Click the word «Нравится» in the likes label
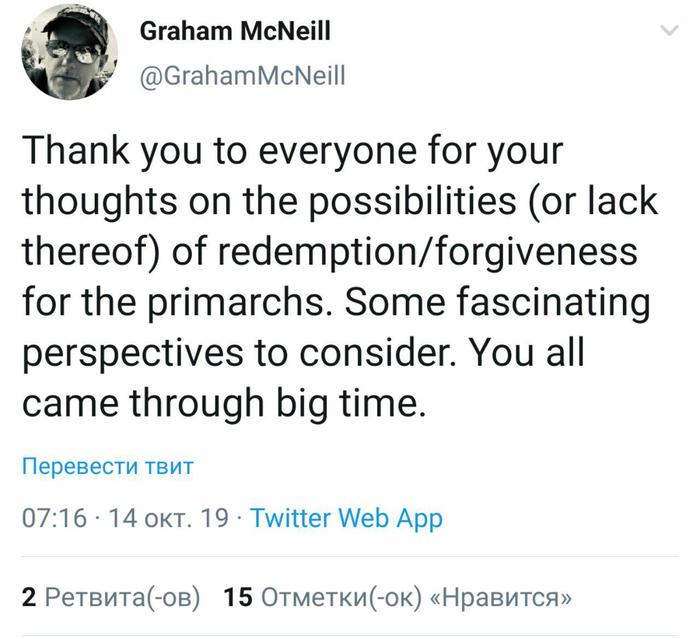This screenshot has width=700, height=639. (500, 597)
